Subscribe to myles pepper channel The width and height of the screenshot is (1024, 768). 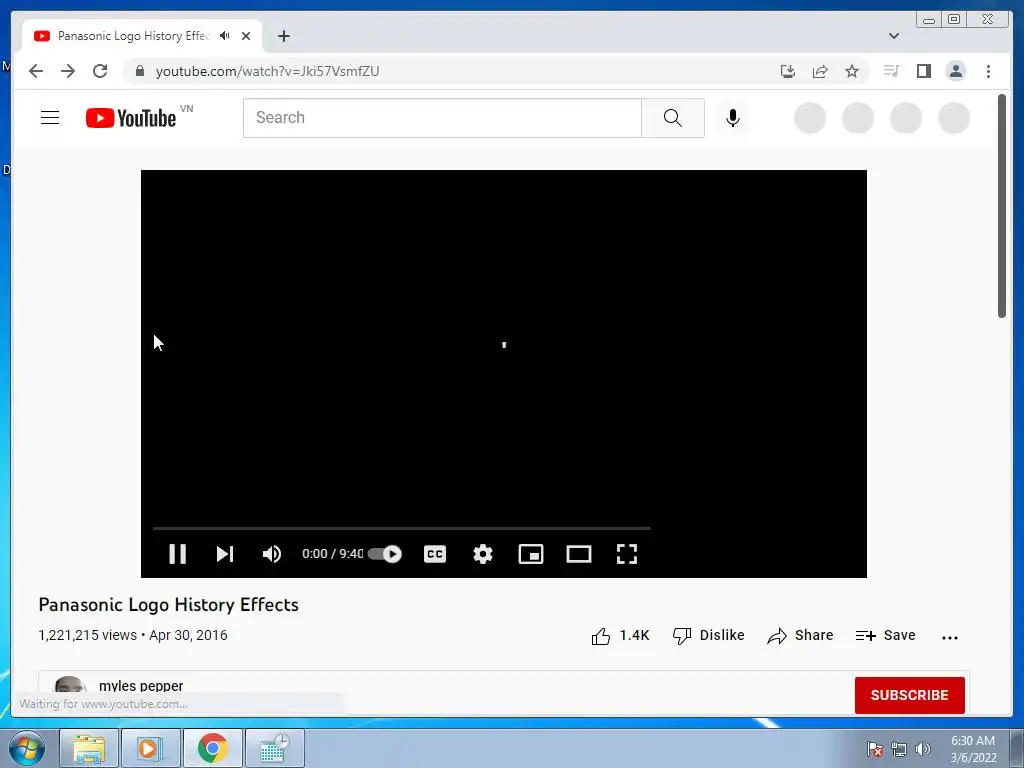909,695
